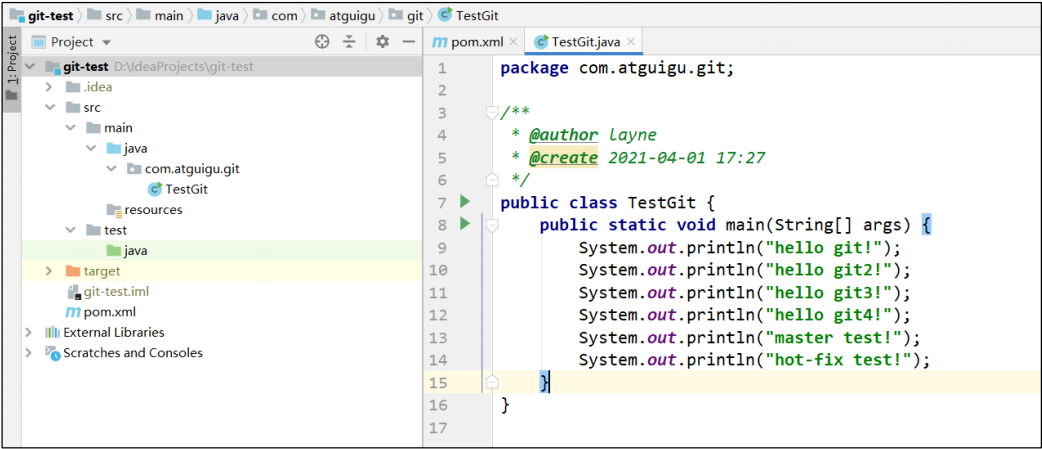The width and height of the screenshot is (1042, 449).
Task: Run main method from gutter arrow
Action: 464,224
